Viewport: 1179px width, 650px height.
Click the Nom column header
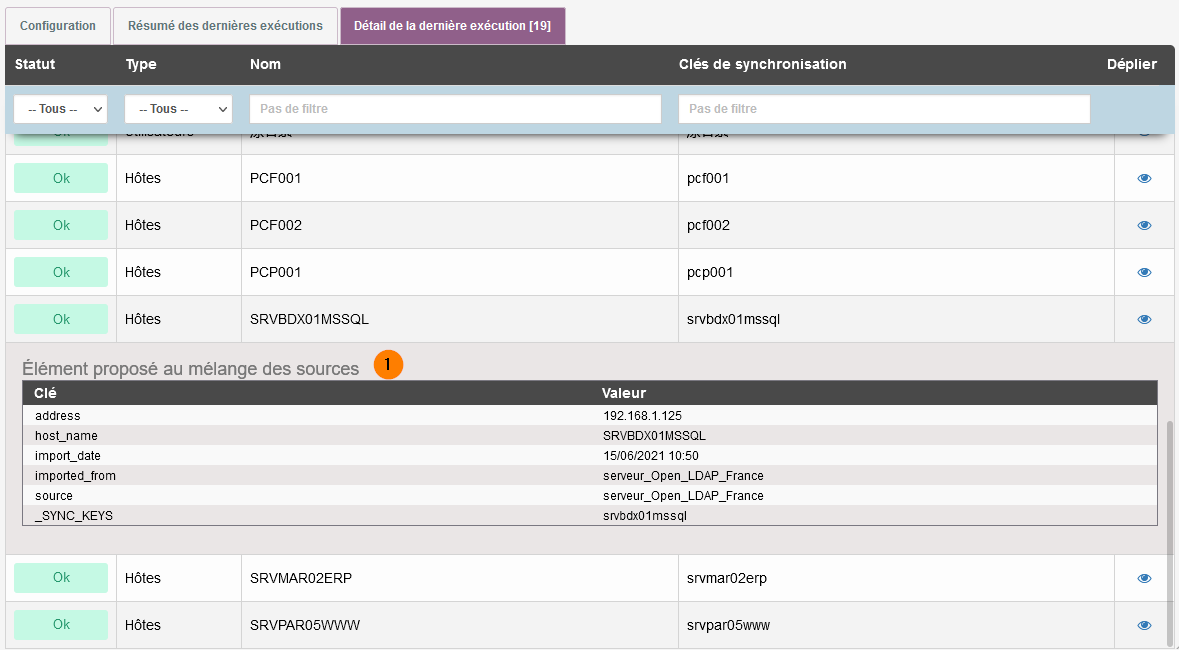[265, 64]
